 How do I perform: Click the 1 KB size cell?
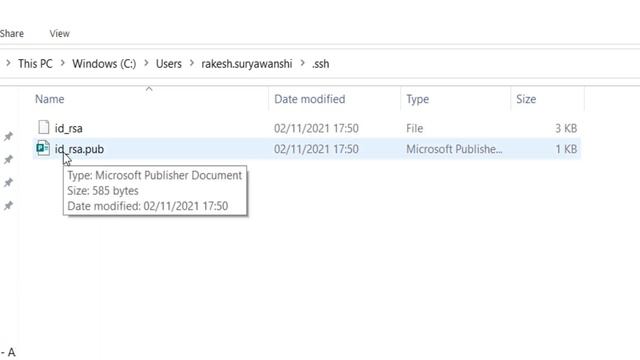566,149
